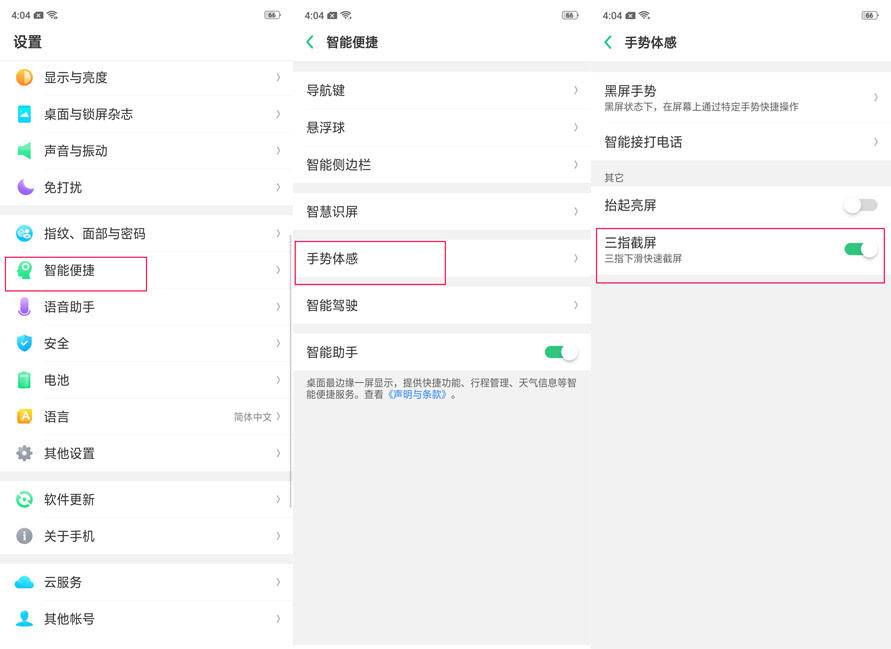Open chevron next to 手势体感
Screen dimensions: 891x649
576,259
